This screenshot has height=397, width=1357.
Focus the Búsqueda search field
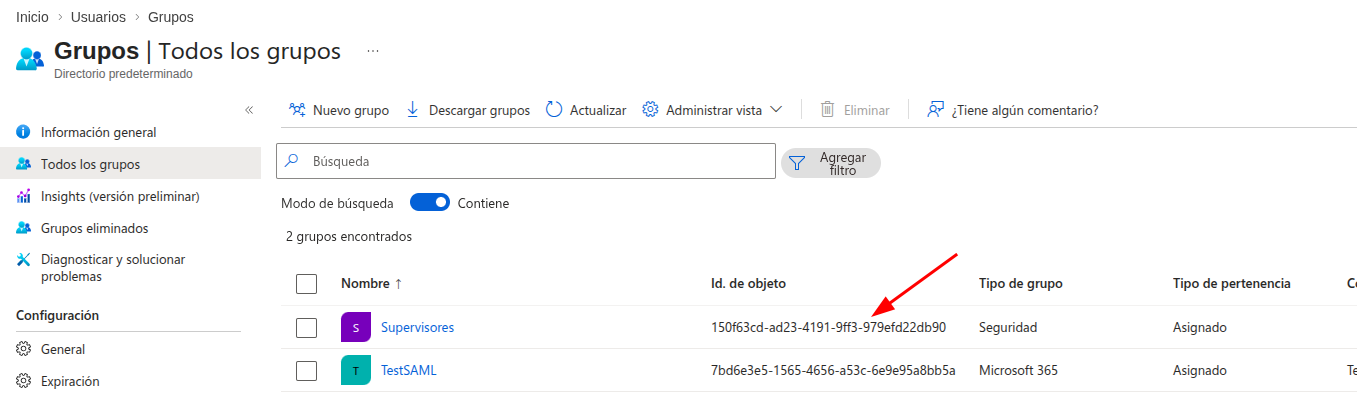(x=526, y=161)
